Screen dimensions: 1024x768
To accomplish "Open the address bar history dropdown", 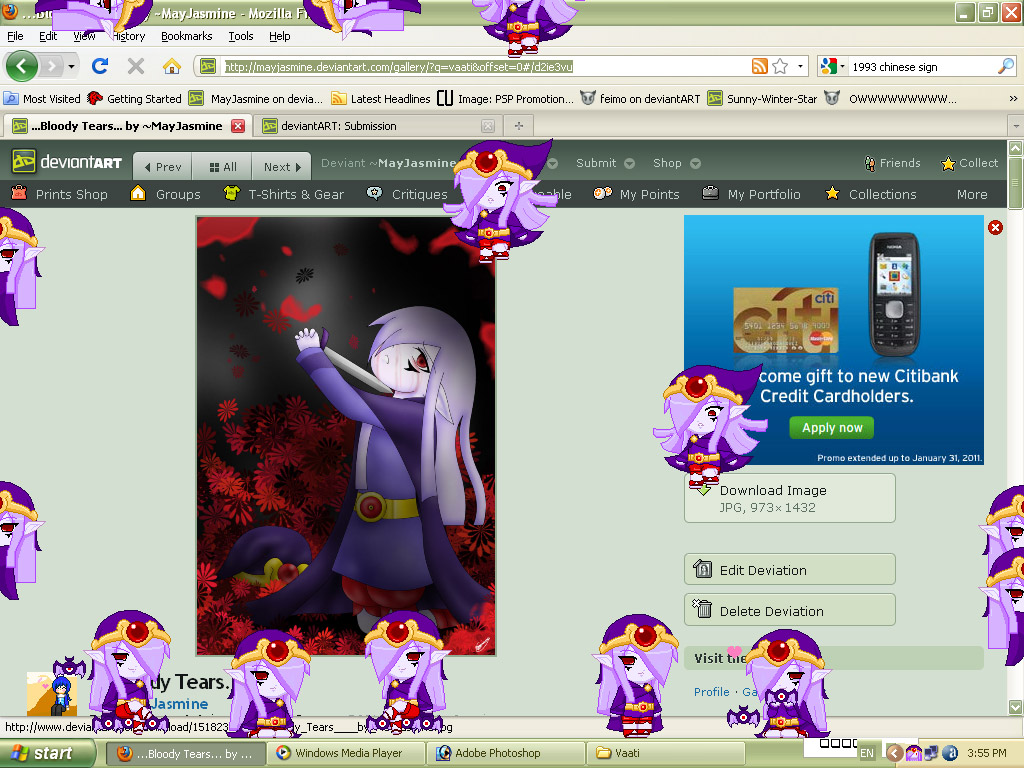I will click(801, 66).
